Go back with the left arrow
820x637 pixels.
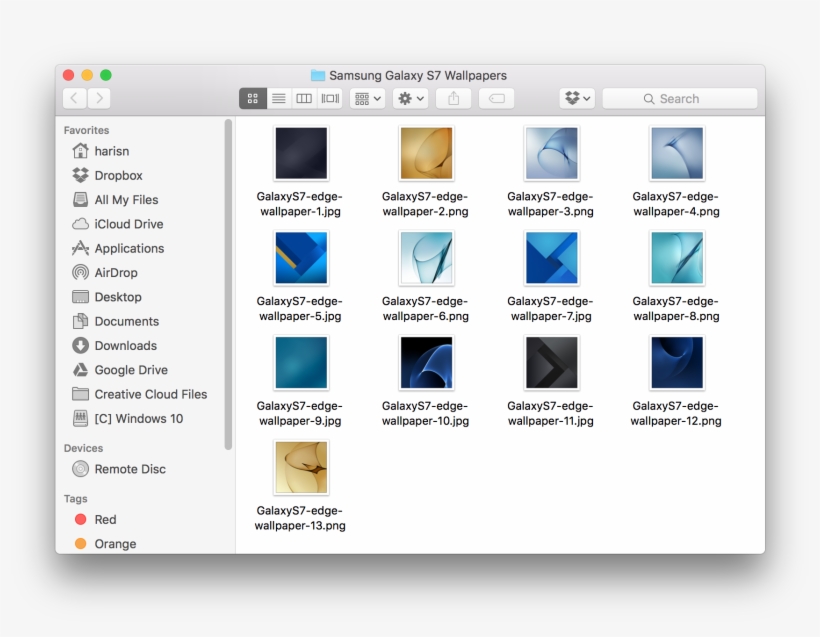pos(75,98)
